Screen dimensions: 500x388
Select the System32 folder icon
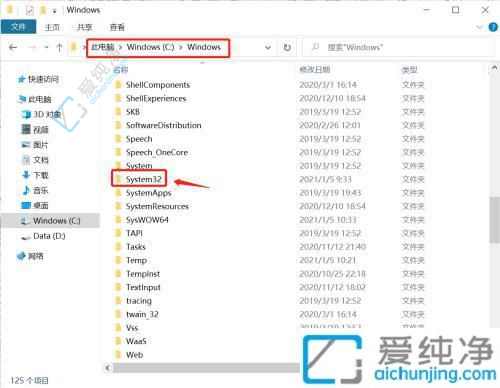pyautogui.click(x=118, y=179)
